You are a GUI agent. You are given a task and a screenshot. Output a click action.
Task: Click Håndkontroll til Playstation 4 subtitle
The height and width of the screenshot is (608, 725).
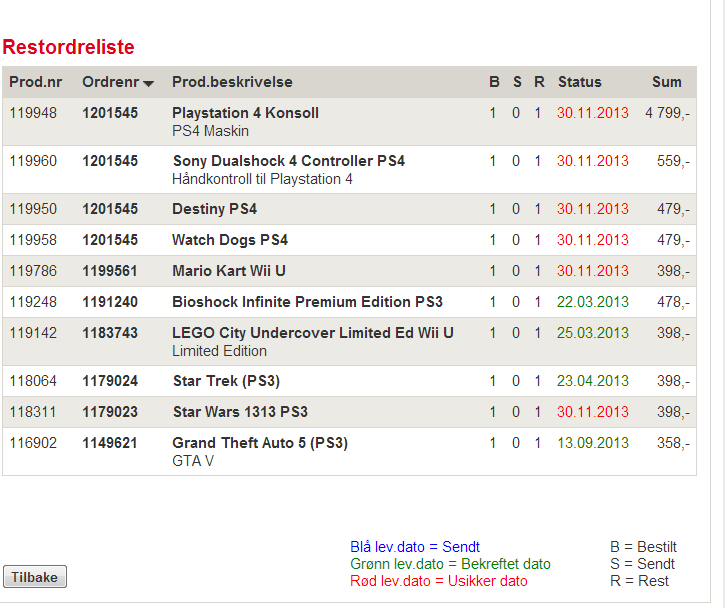click(262, 179)
